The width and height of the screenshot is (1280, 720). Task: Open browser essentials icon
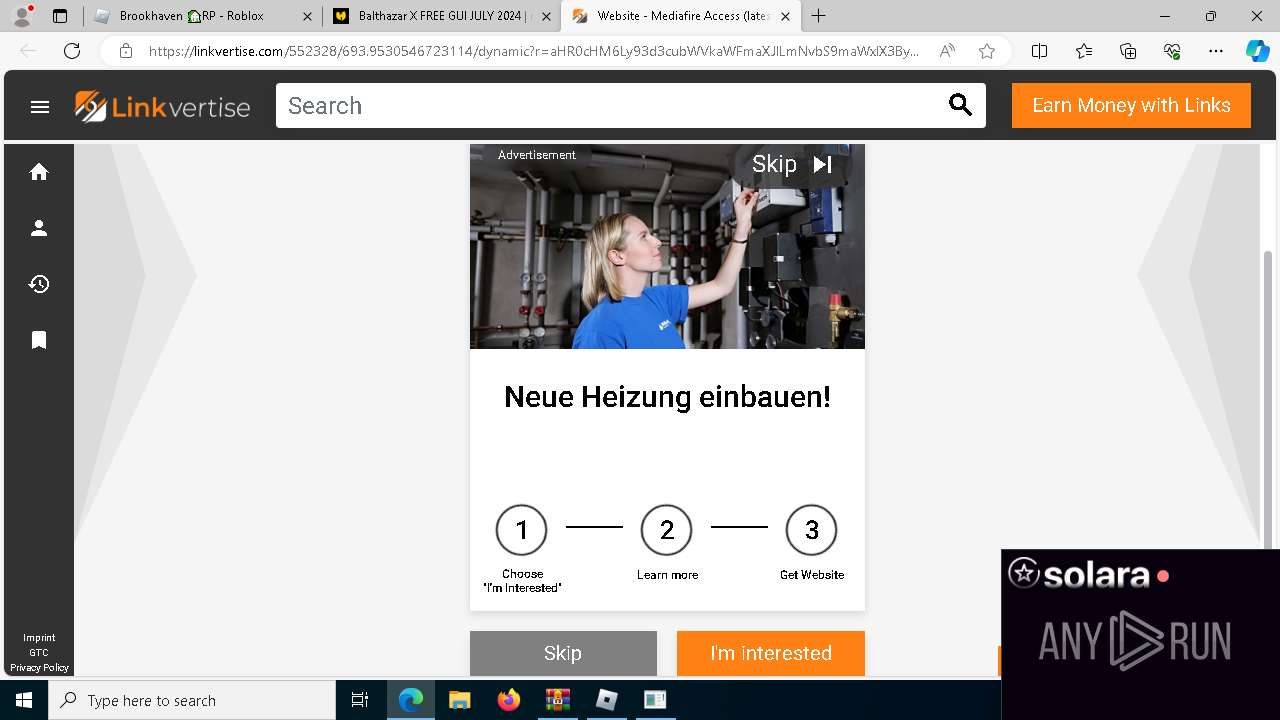1172,51
